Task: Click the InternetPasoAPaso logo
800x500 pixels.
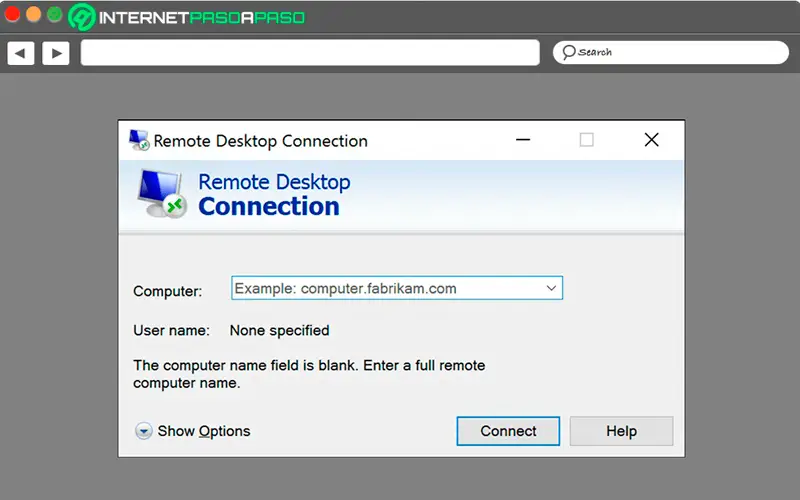Action: click(x=187, y=17)
